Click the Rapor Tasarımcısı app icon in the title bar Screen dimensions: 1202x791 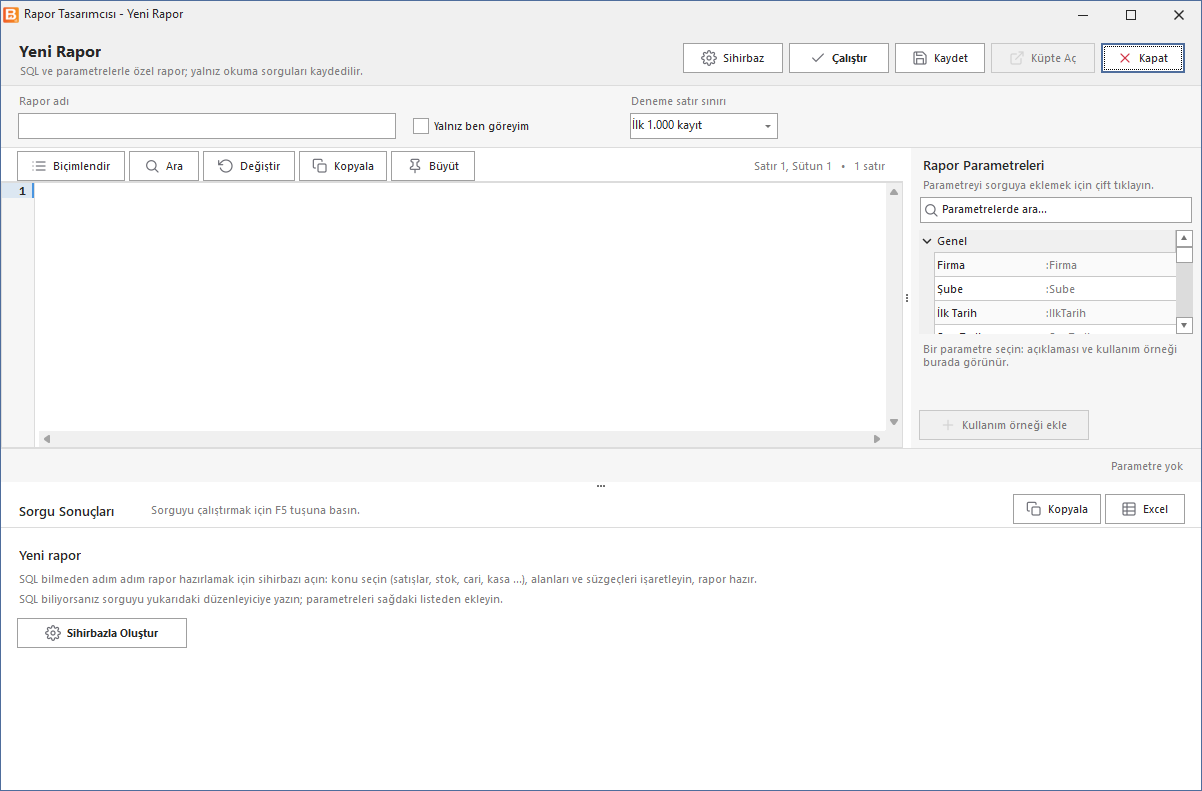pyautogui.click(x=12, y=15)
